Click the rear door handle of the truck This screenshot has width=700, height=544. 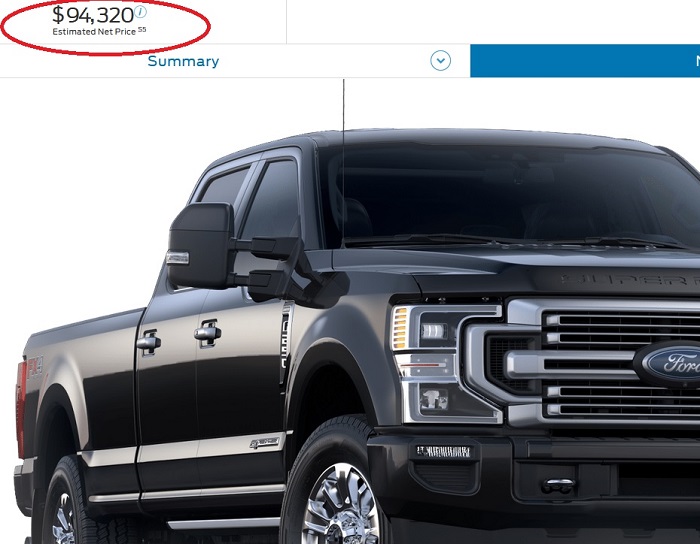click(x=149, y=342)
